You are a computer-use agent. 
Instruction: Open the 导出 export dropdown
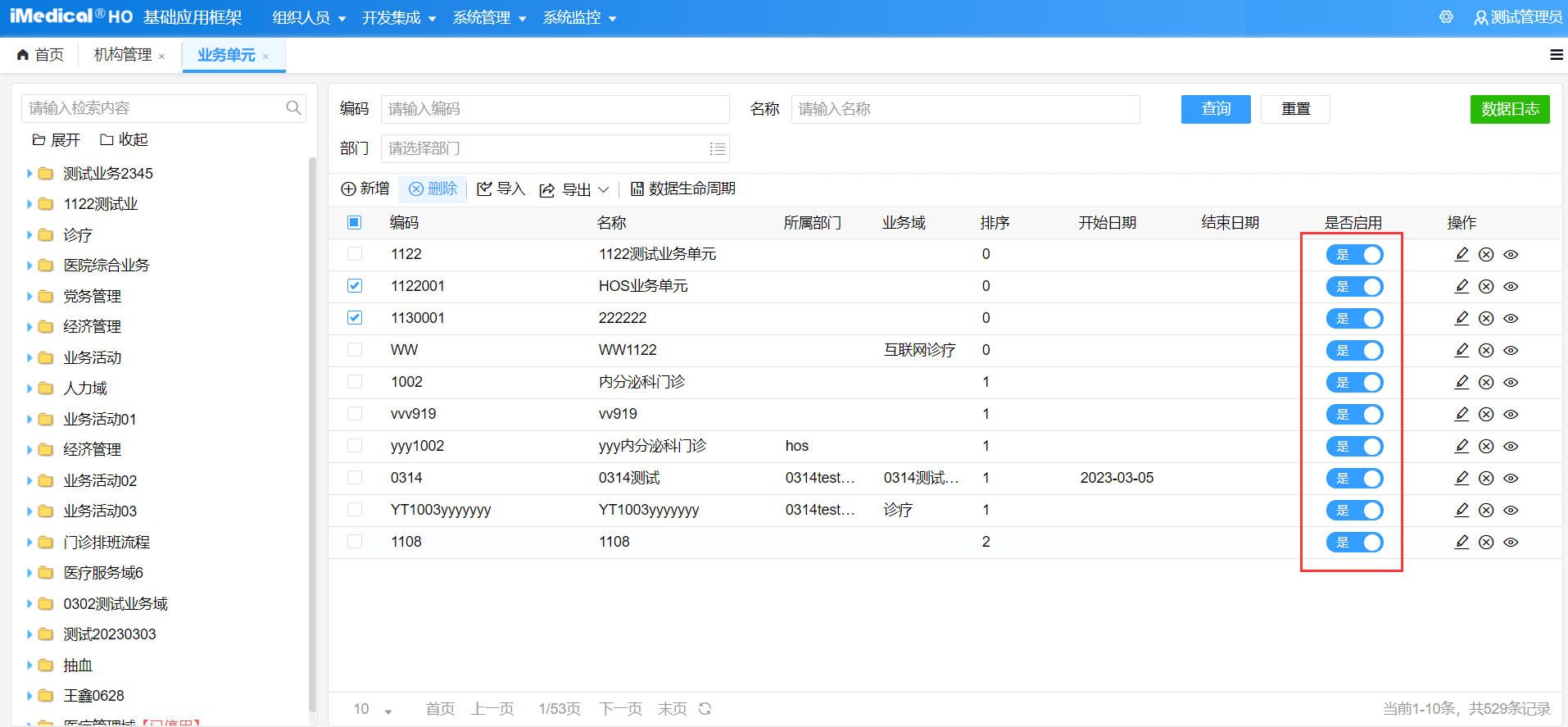pyautogui.click(x=574, y=189)
